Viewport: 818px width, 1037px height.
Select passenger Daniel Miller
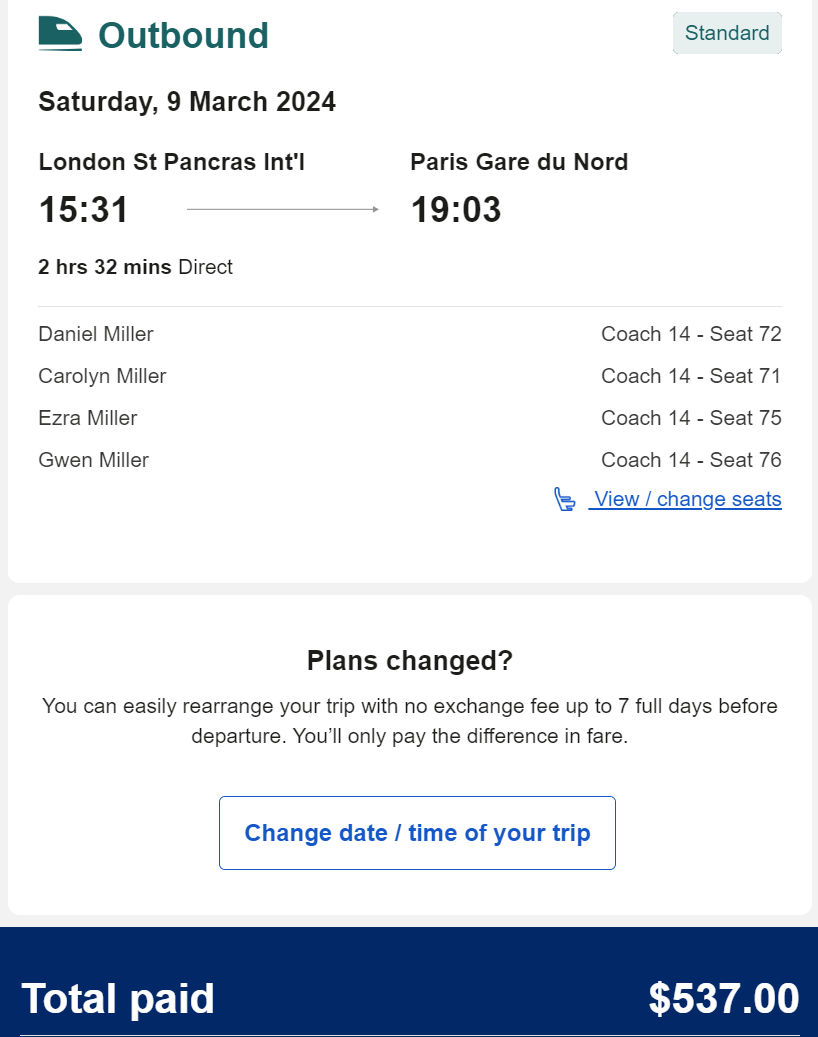click(x=96, y=334)
